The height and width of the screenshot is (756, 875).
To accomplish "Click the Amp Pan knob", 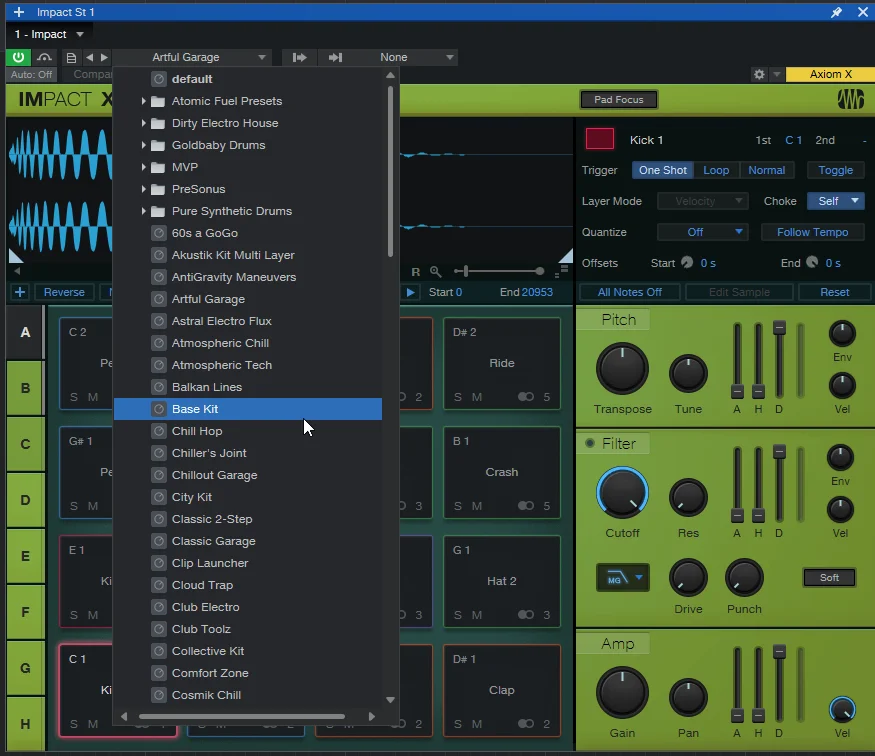I will 688,697.
